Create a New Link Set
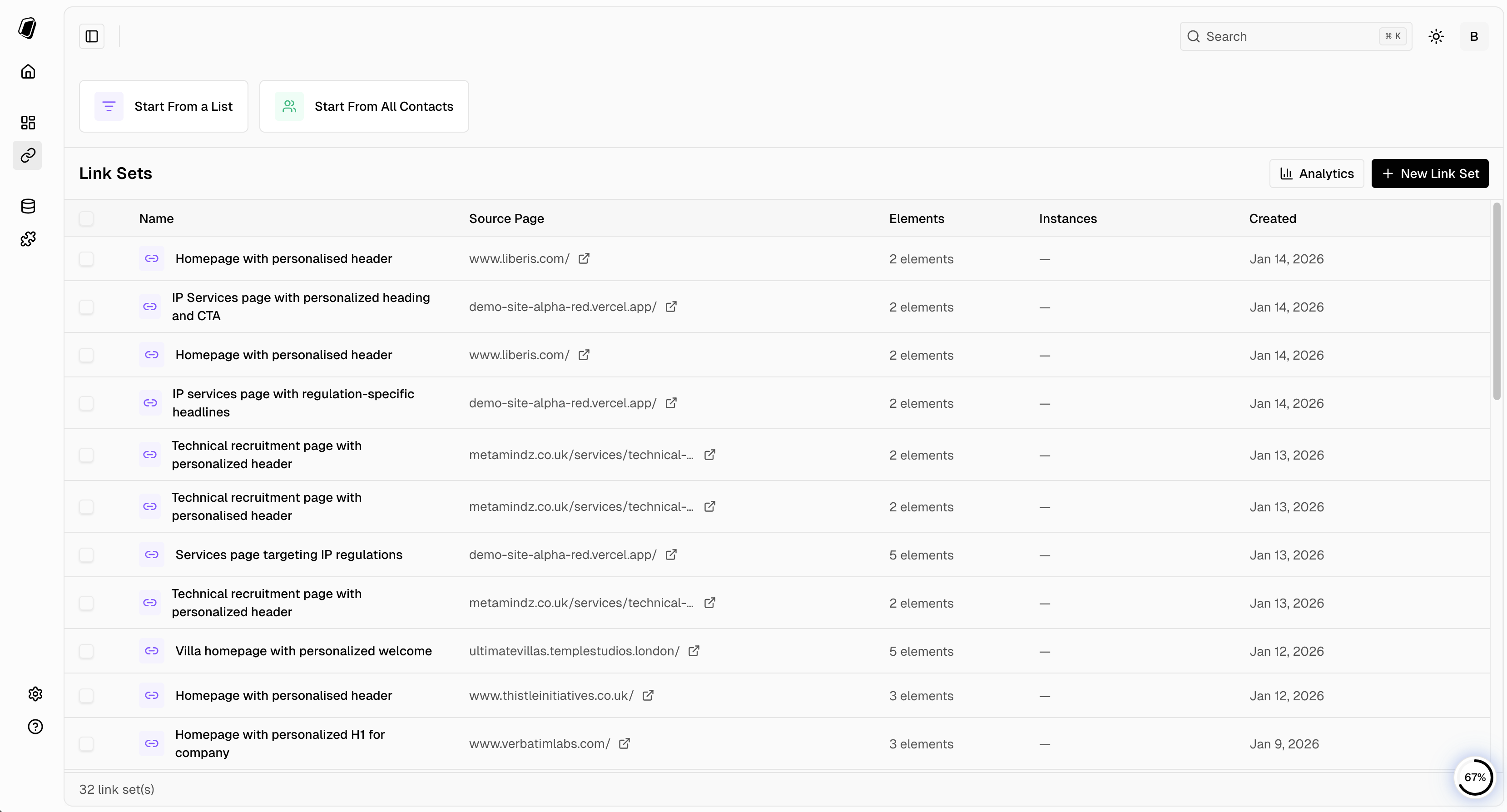The image size is (1507, 812). coord(1430,173)
